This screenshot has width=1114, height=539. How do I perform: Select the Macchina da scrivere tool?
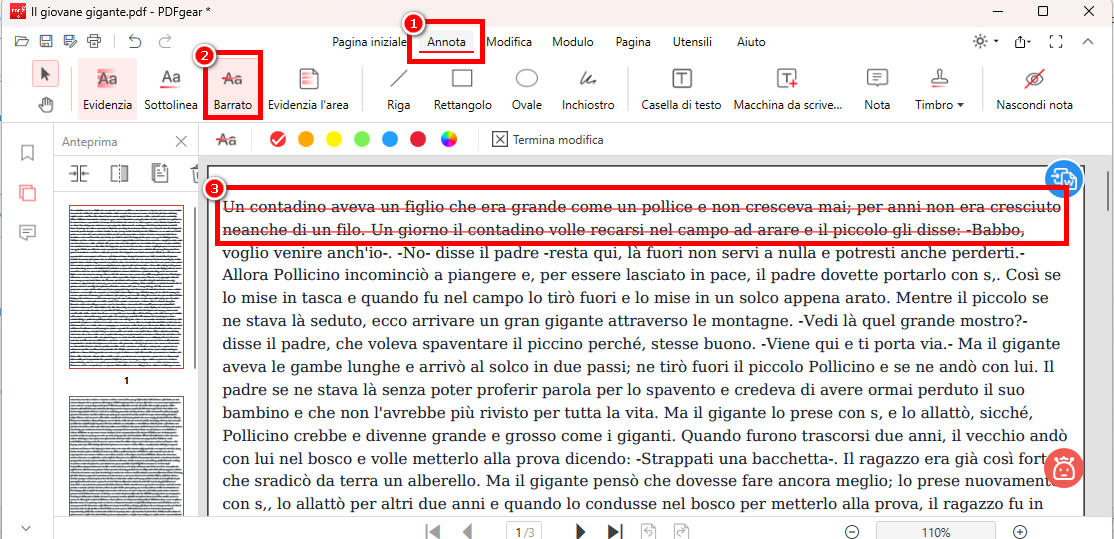787,87
